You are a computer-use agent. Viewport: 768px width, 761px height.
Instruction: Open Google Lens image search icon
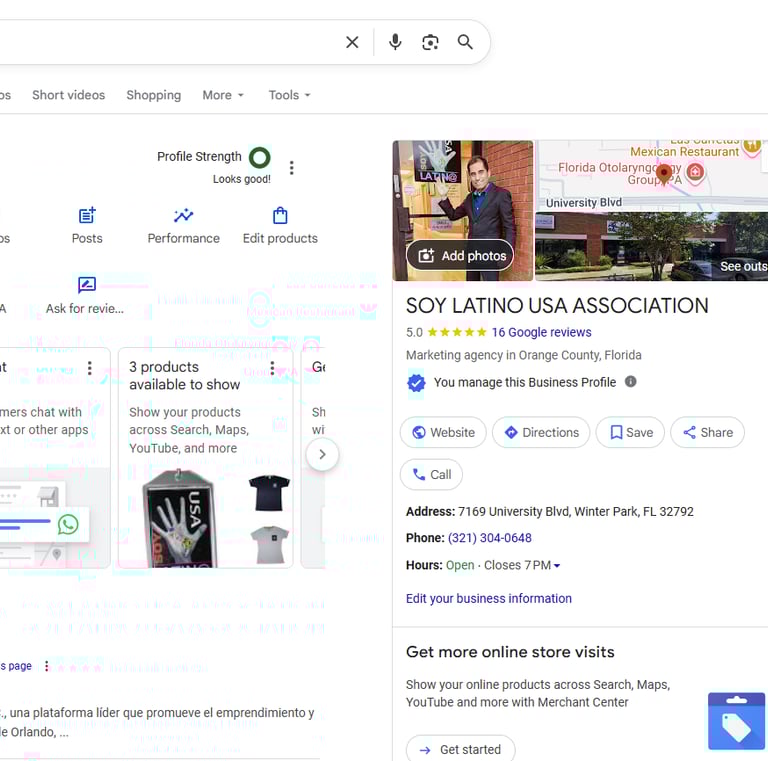pyautogui.click(x=430, y=43)
